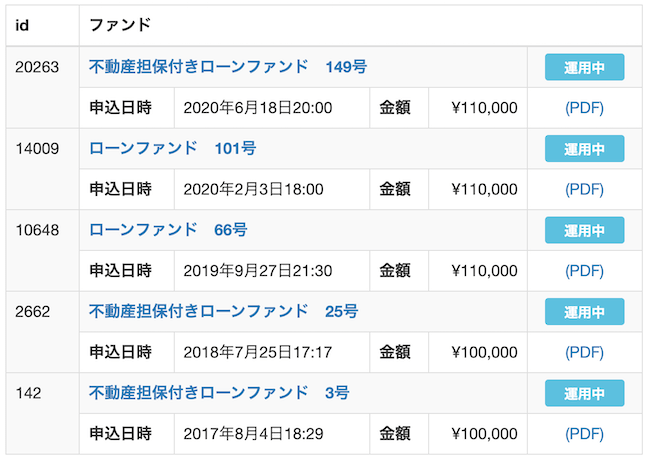This screenshot has height=461, width=650.
Task: Click 運用中 badge for 101号 fund
Action: pyautogui.click(x=585, y=148)
